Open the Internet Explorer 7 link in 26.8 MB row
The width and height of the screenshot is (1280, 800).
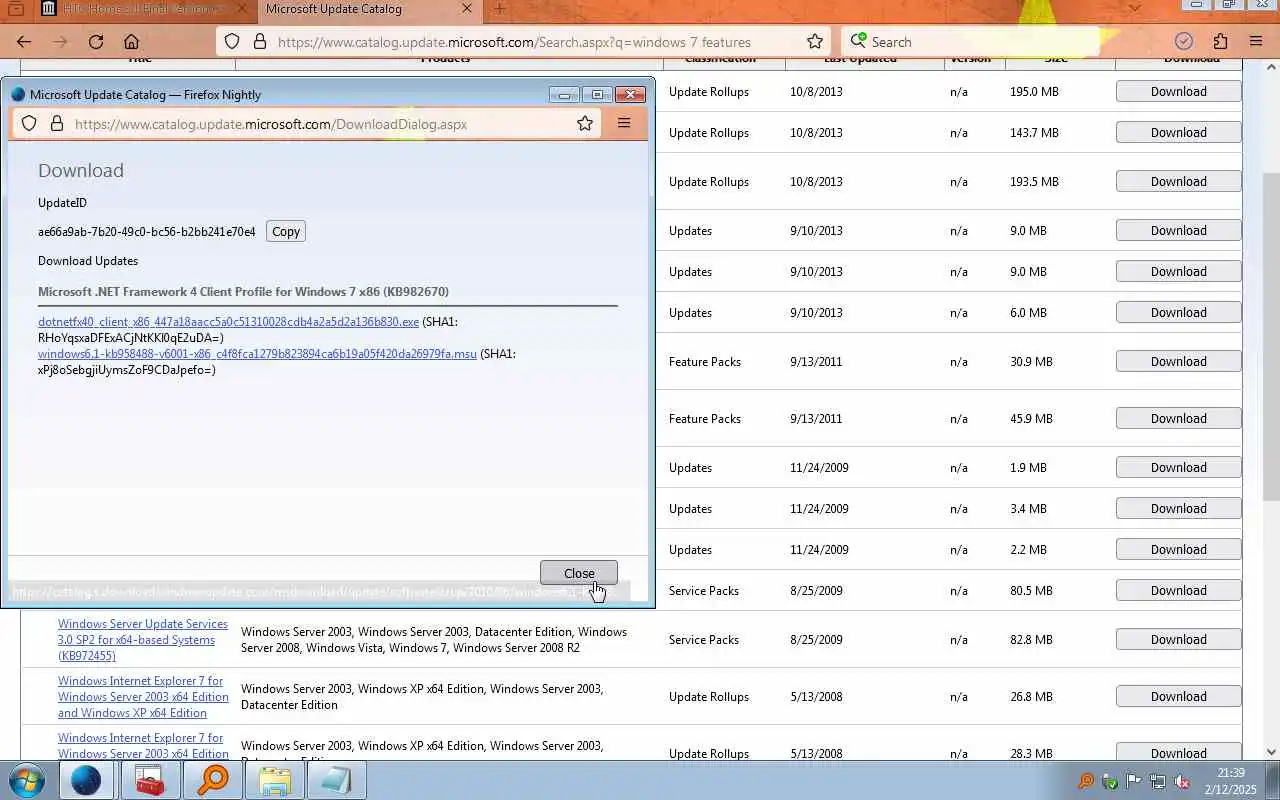143,697
